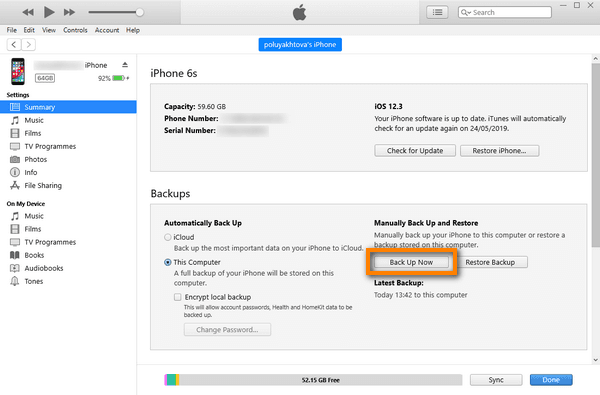Open the Account menu
This screenshot has height=395, width=600.
107,30
